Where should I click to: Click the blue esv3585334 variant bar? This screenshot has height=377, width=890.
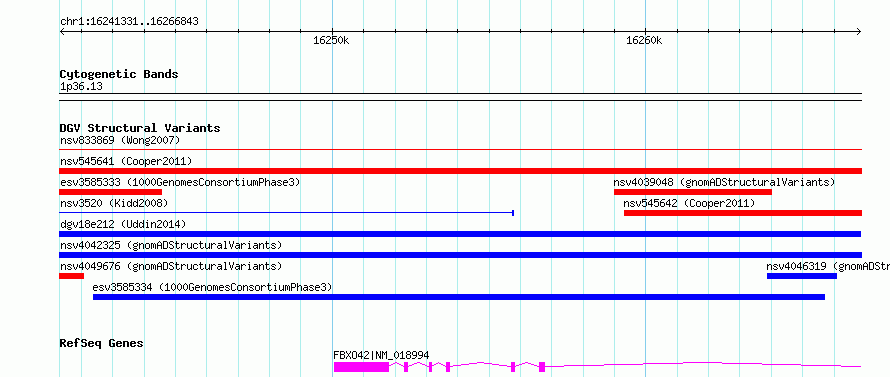tap(459, 297)
